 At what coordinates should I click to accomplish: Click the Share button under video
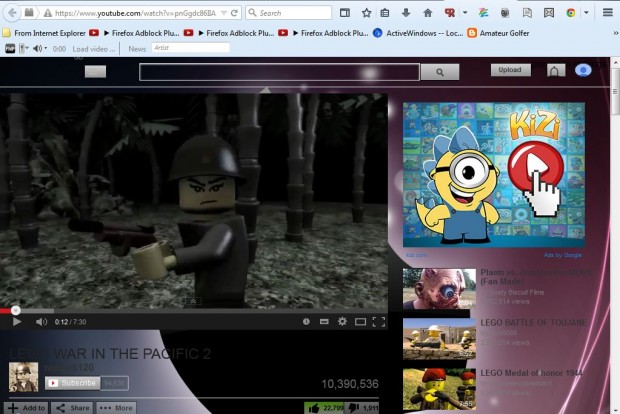[x=72, y=408]
